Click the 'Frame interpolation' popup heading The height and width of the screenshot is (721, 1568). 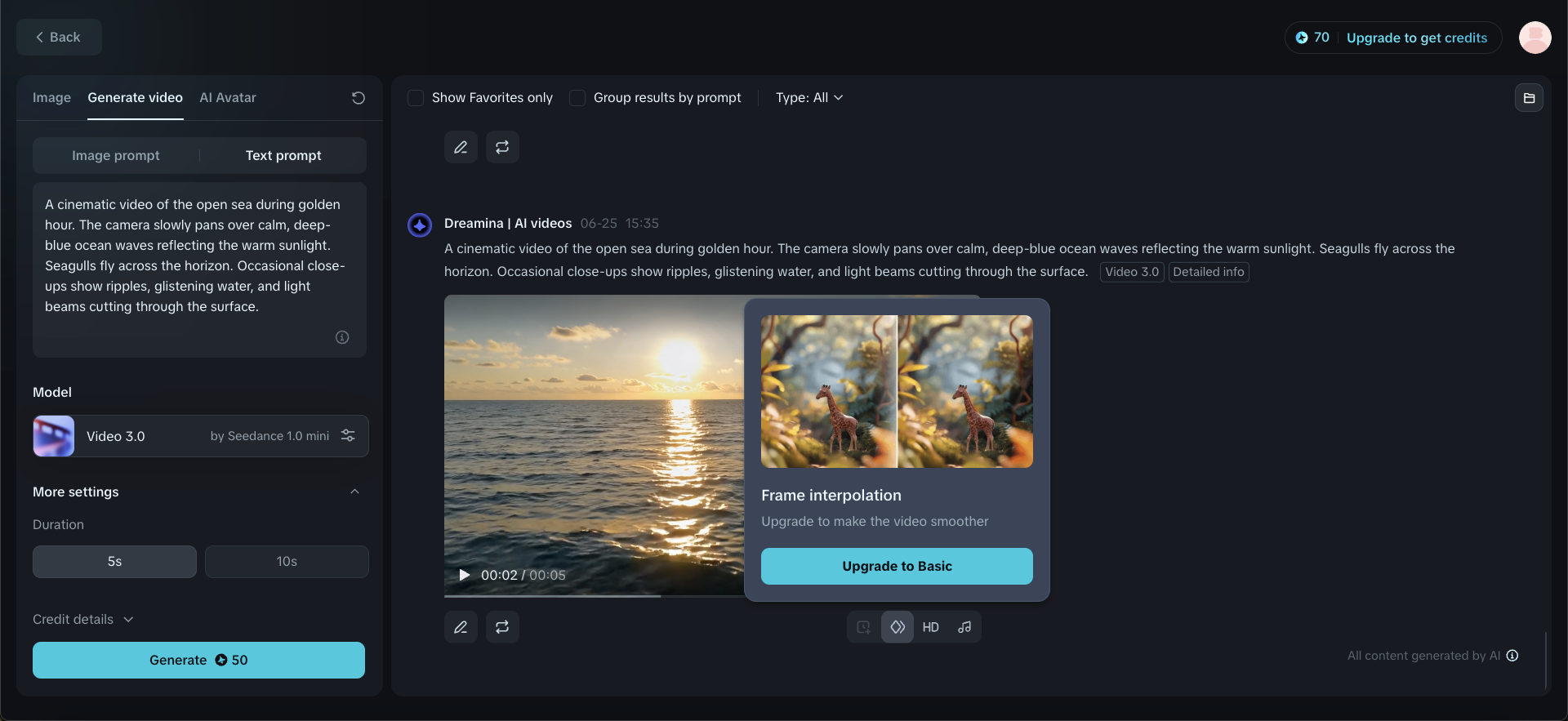pyautogui.click(x=831, y=496)
